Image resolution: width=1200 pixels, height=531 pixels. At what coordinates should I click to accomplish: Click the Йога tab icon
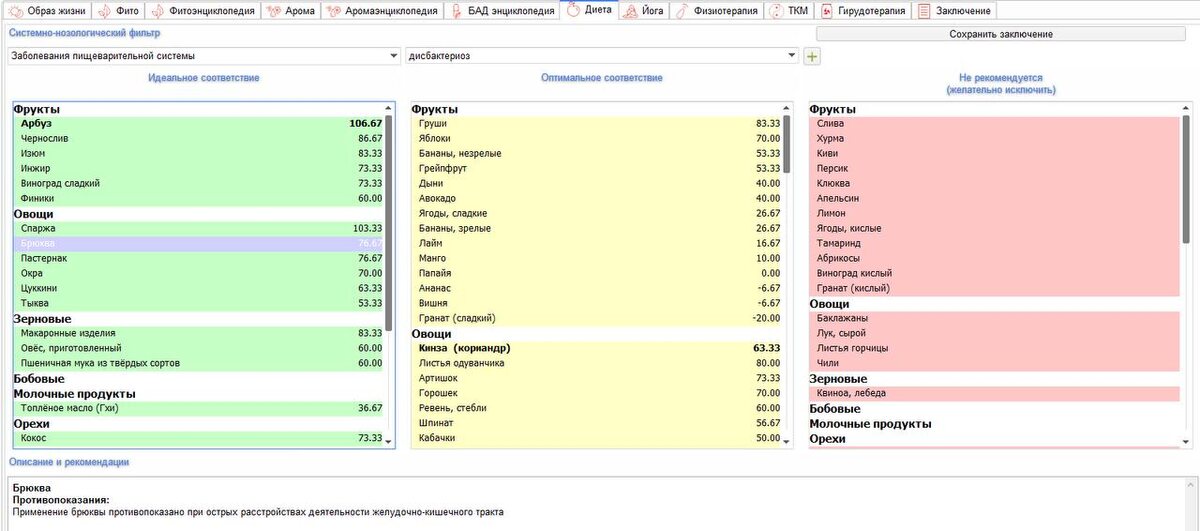point(630,11)
